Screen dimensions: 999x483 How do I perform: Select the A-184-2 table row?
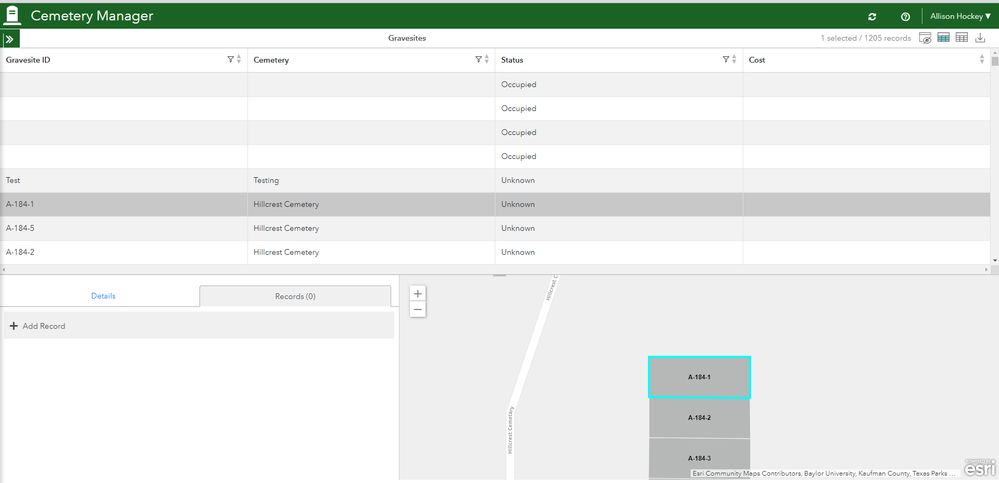coord(495,252)
